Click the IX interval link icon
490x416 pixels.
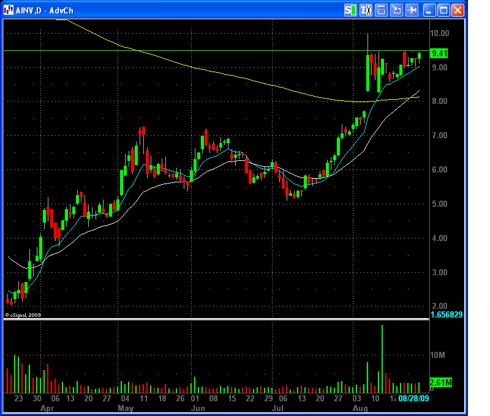(x=366, y=10)
